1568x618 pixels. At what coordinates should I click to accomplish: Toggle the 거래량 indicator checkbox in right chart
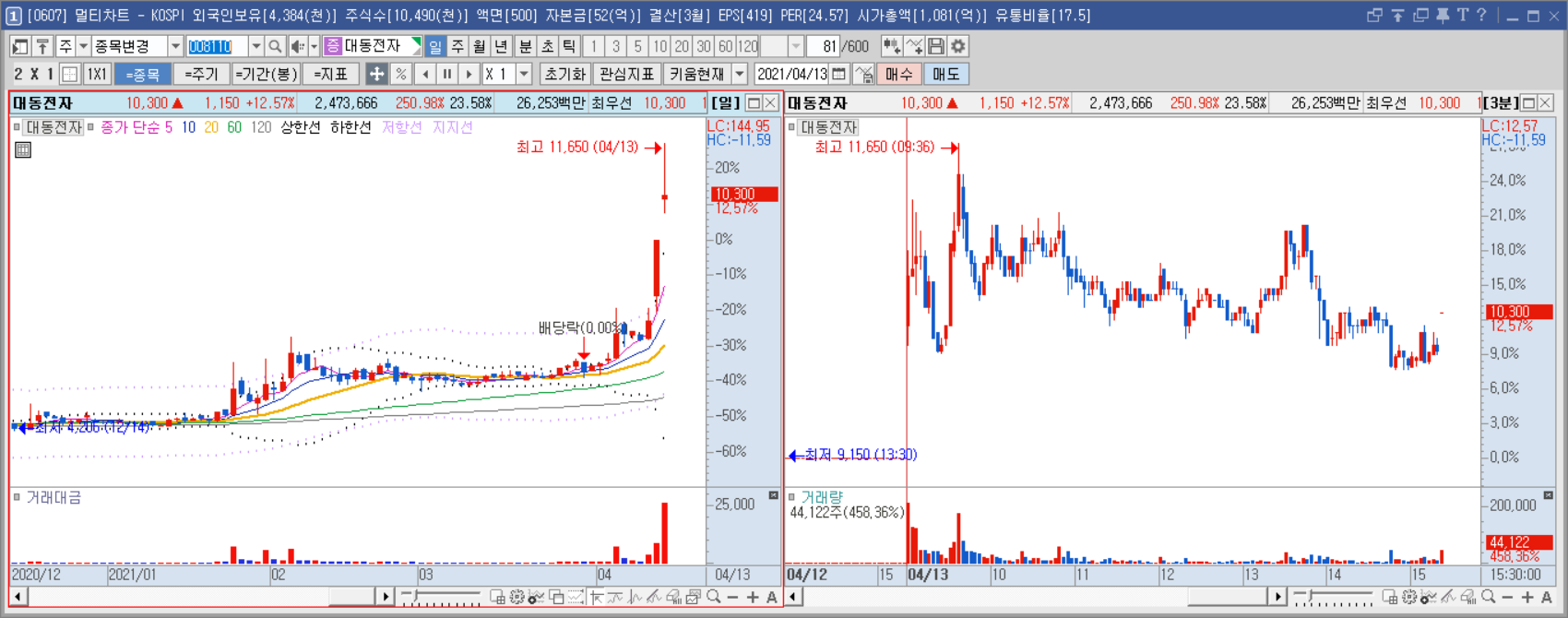[792, 497]
